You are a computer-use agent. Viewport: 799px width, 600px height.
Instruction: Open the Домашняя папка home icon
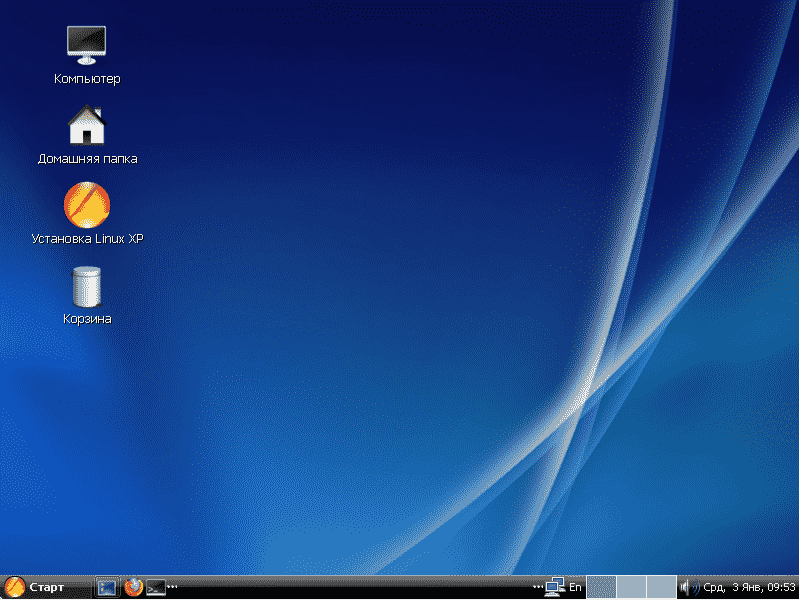[x=86, y=126]
